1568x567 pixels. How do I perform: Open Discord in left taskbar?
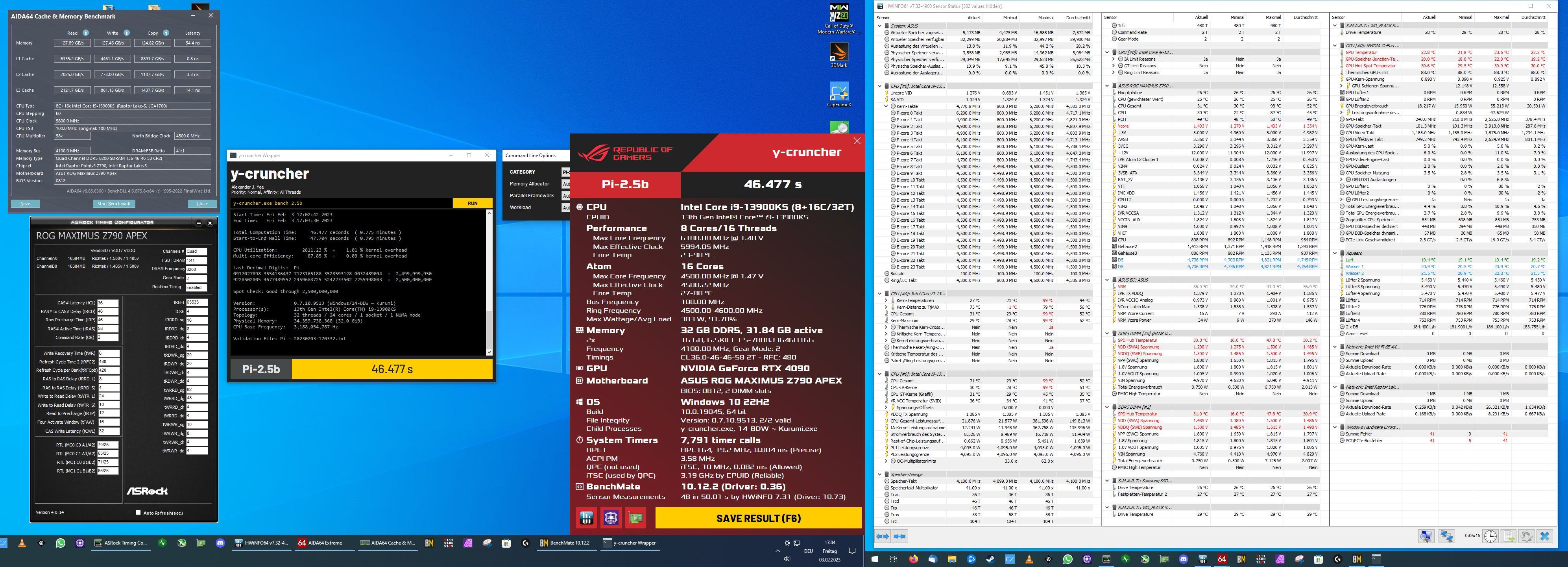[221, 543]
